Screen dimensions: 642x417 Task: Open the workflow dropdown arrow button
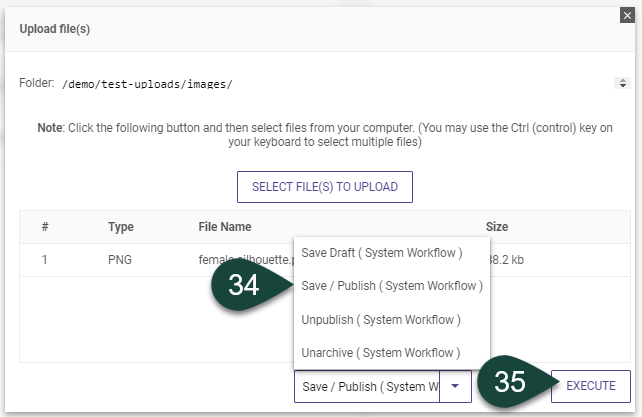[455, 386]
